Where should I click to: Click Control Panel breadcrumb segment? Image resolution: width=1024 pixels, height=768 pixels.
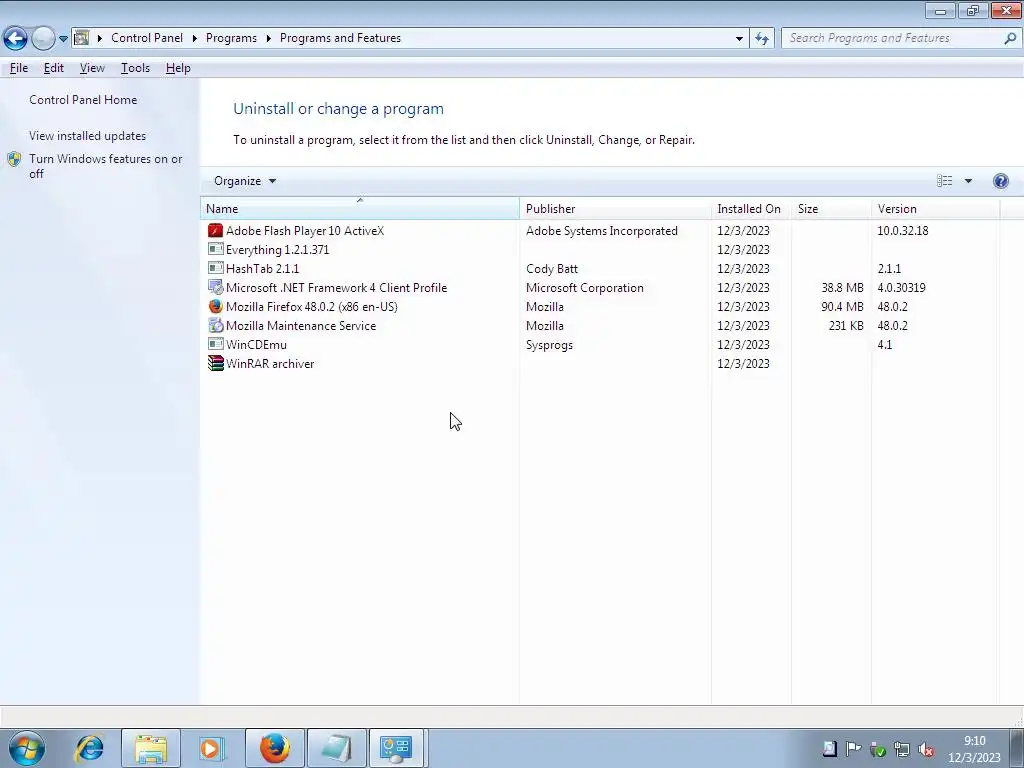[x=147, y=38]
